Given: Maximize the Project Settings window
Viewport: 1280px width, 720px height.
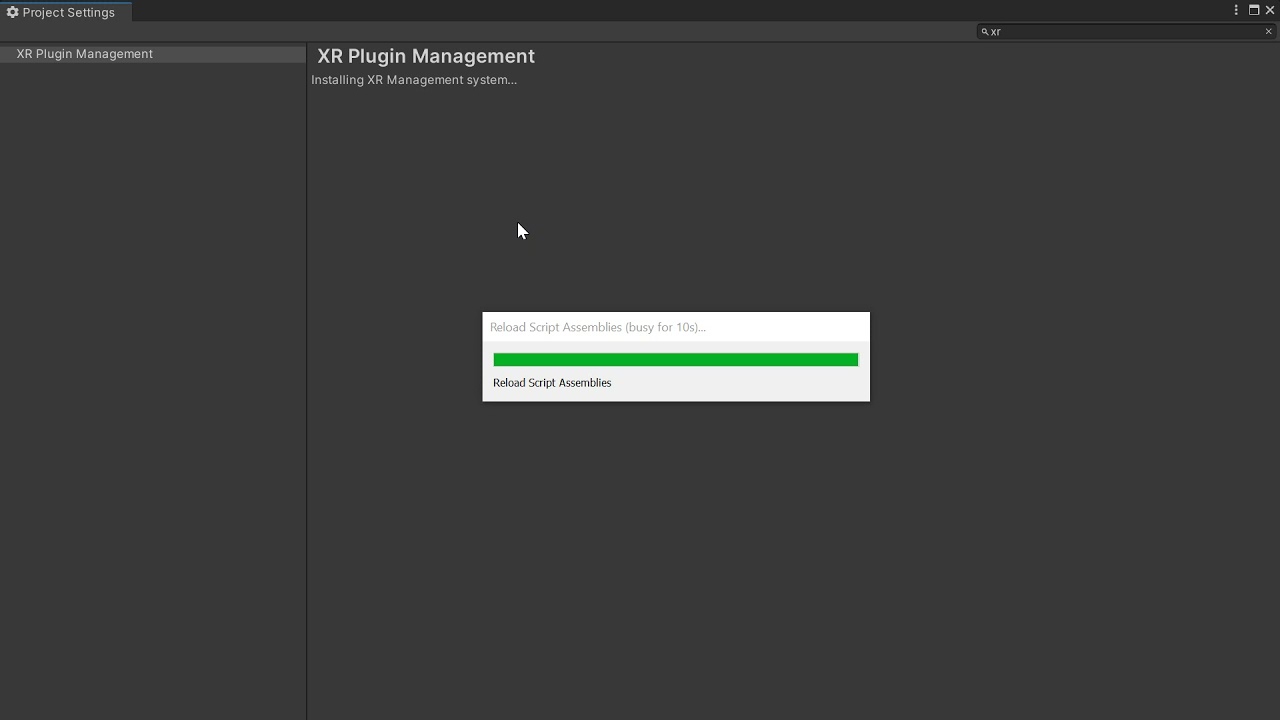Looking at the screenshot, I should point(1254,10).
